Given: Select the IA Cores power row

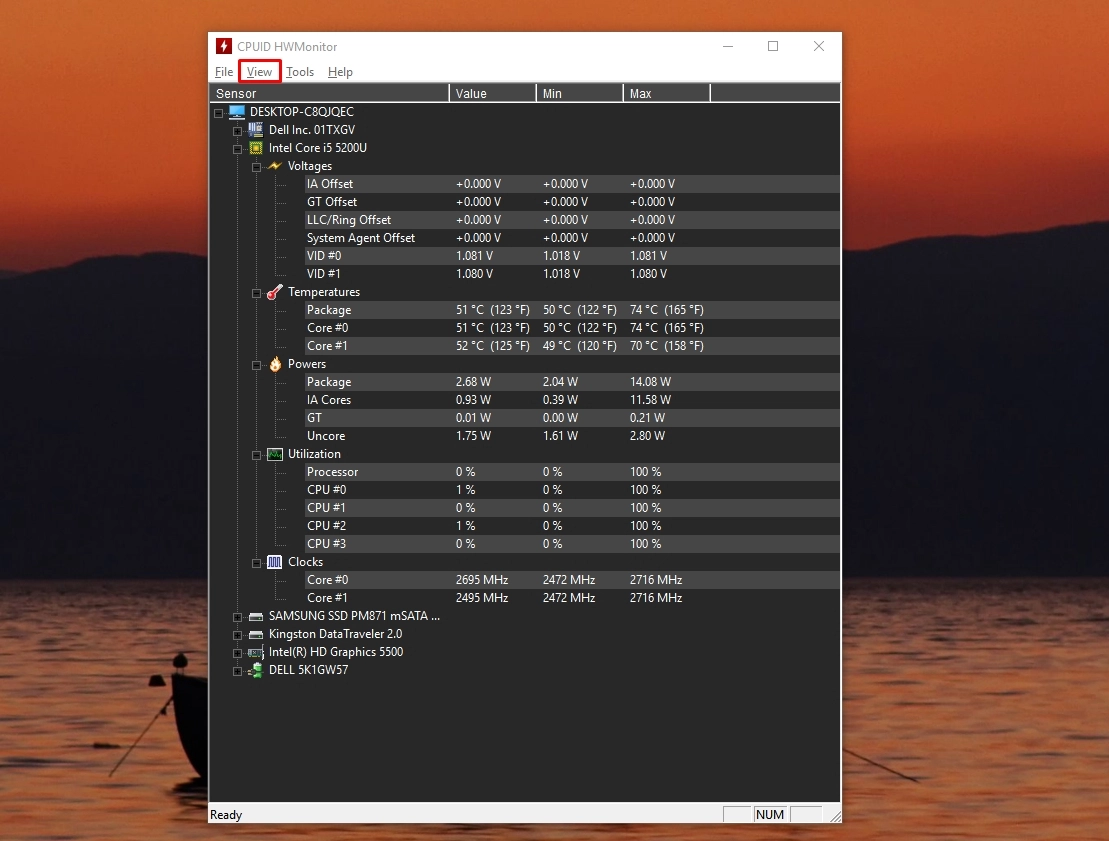Looking at the screenshot, I should click(x=572, y=400).
